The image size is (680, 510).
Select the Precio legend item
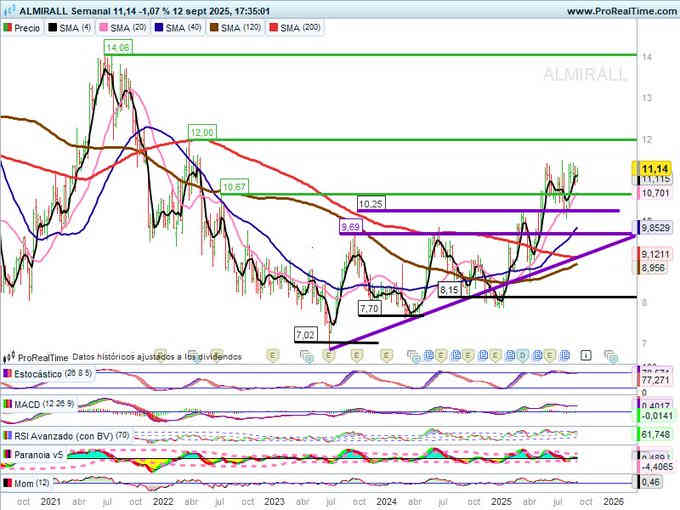(x=22, y=28)
